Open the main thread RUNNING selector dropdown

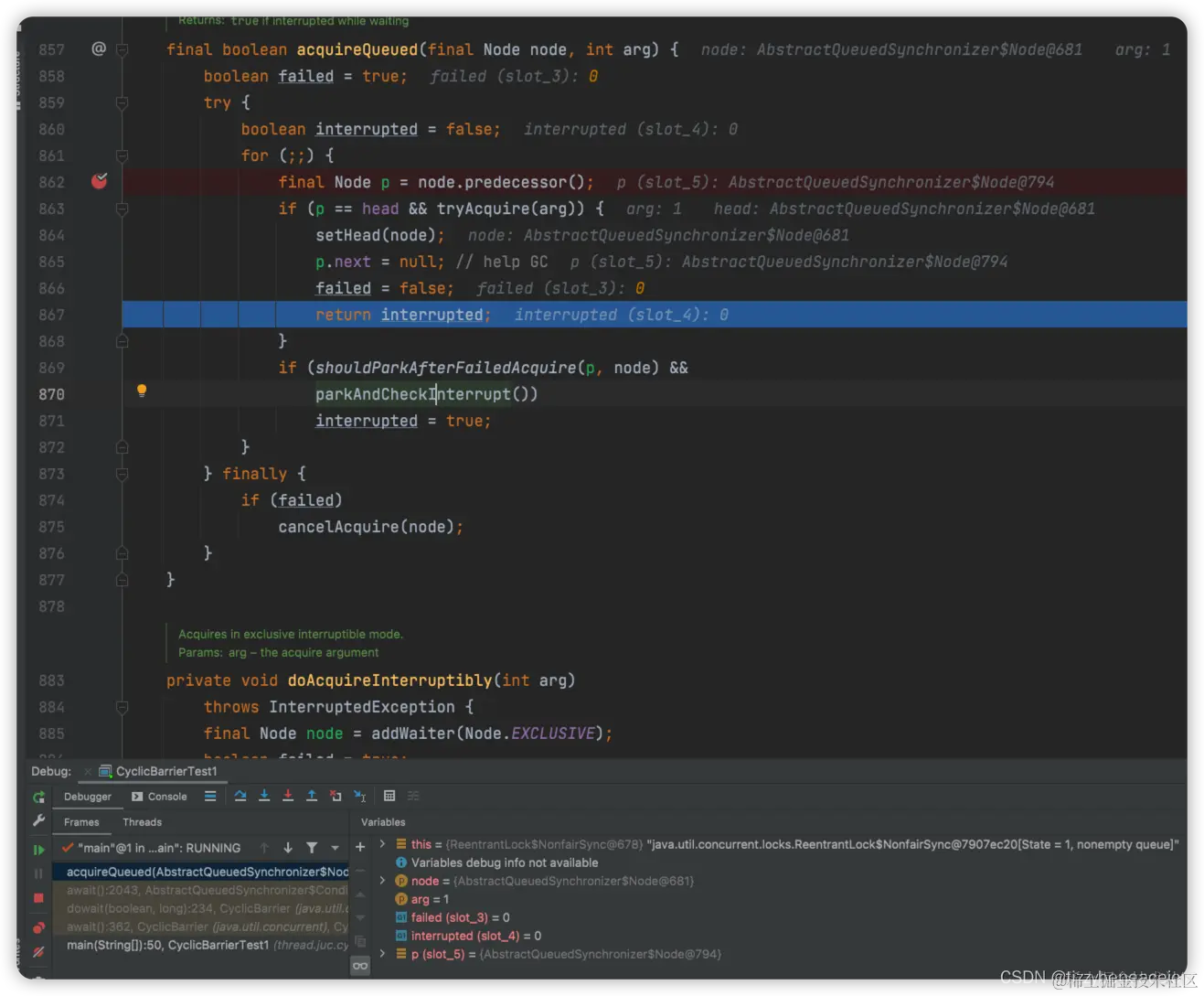pyautogui.click(x=152, y=848)
